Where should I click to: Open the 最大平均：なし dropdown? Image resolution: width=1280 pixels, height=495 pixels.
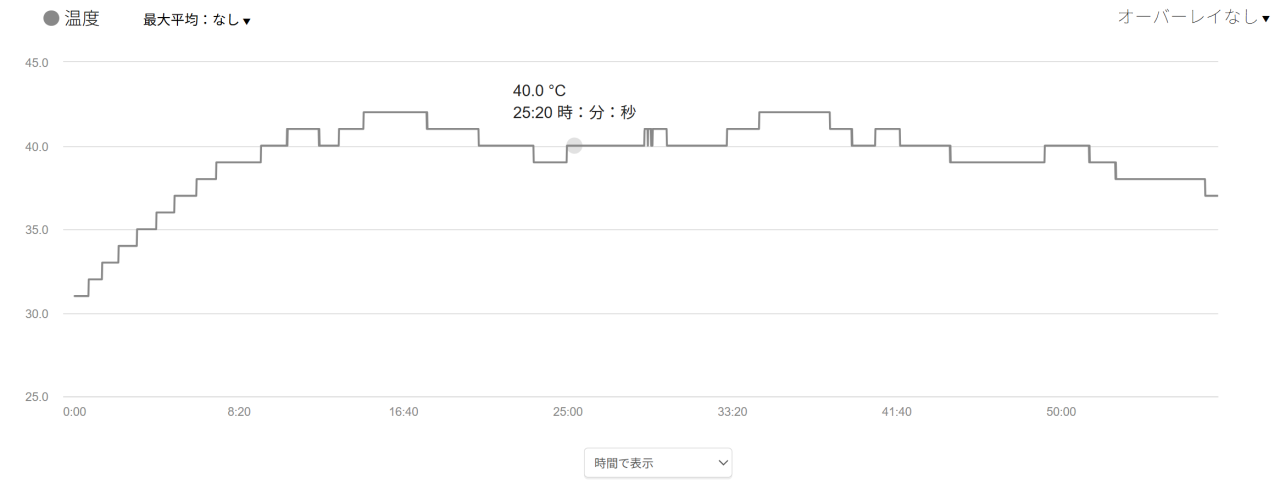point(197,20)
